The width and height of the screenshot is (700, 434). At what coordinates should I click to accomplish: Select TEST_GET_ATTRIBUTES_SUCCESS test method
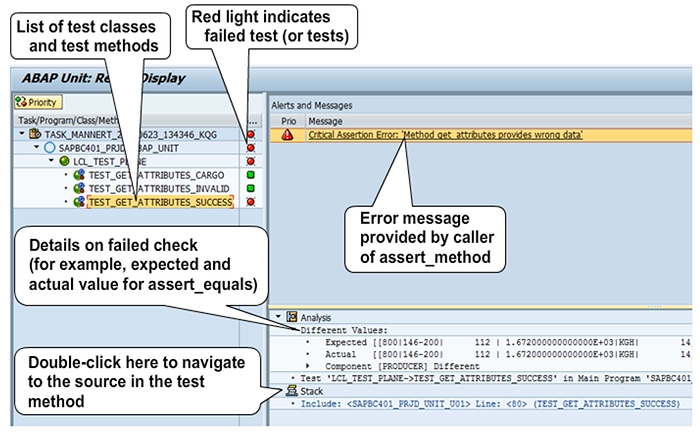tap(159, 202)
